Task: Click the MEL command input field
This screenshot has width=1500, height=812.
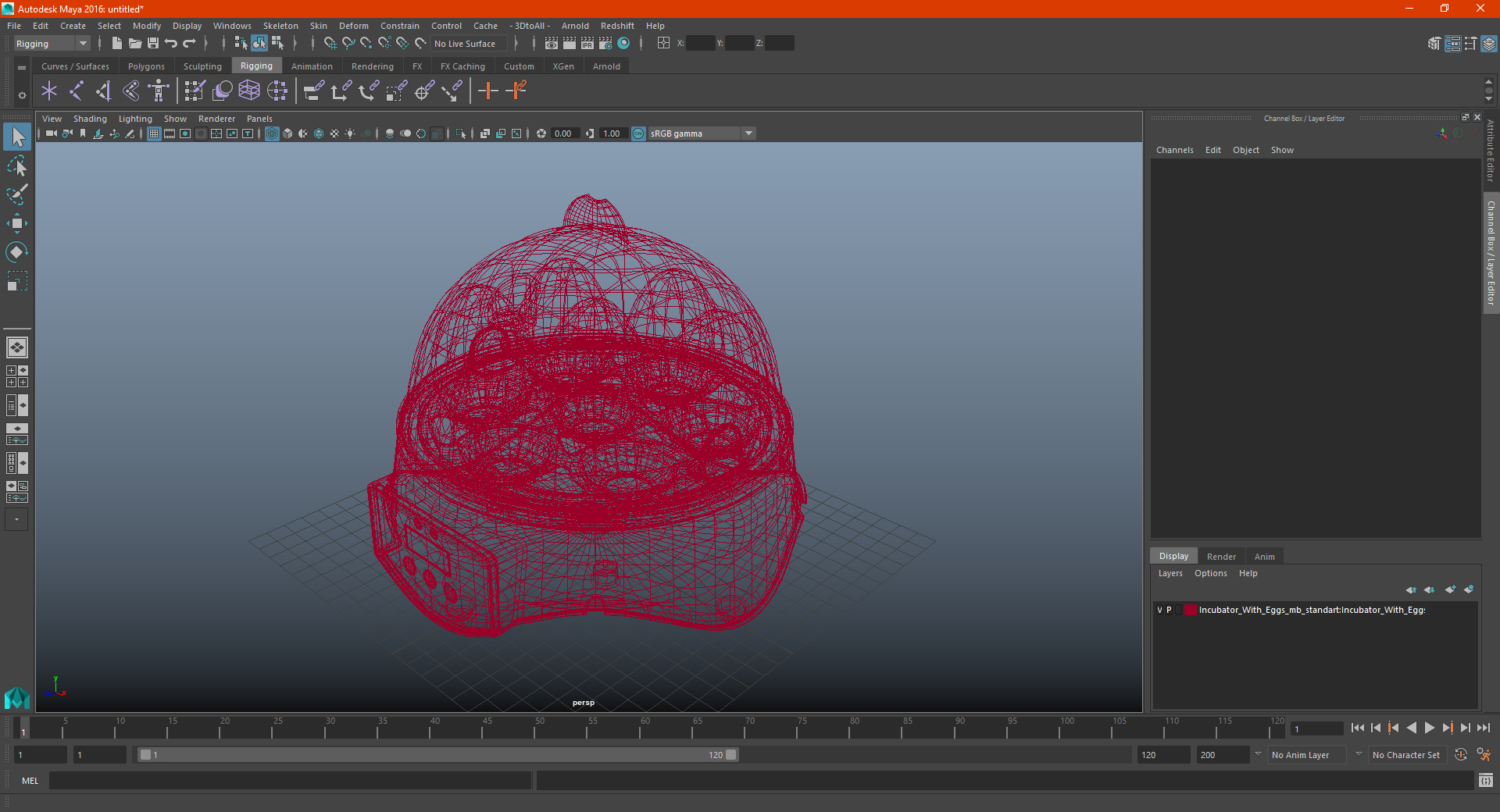Action: pos(290,781)
